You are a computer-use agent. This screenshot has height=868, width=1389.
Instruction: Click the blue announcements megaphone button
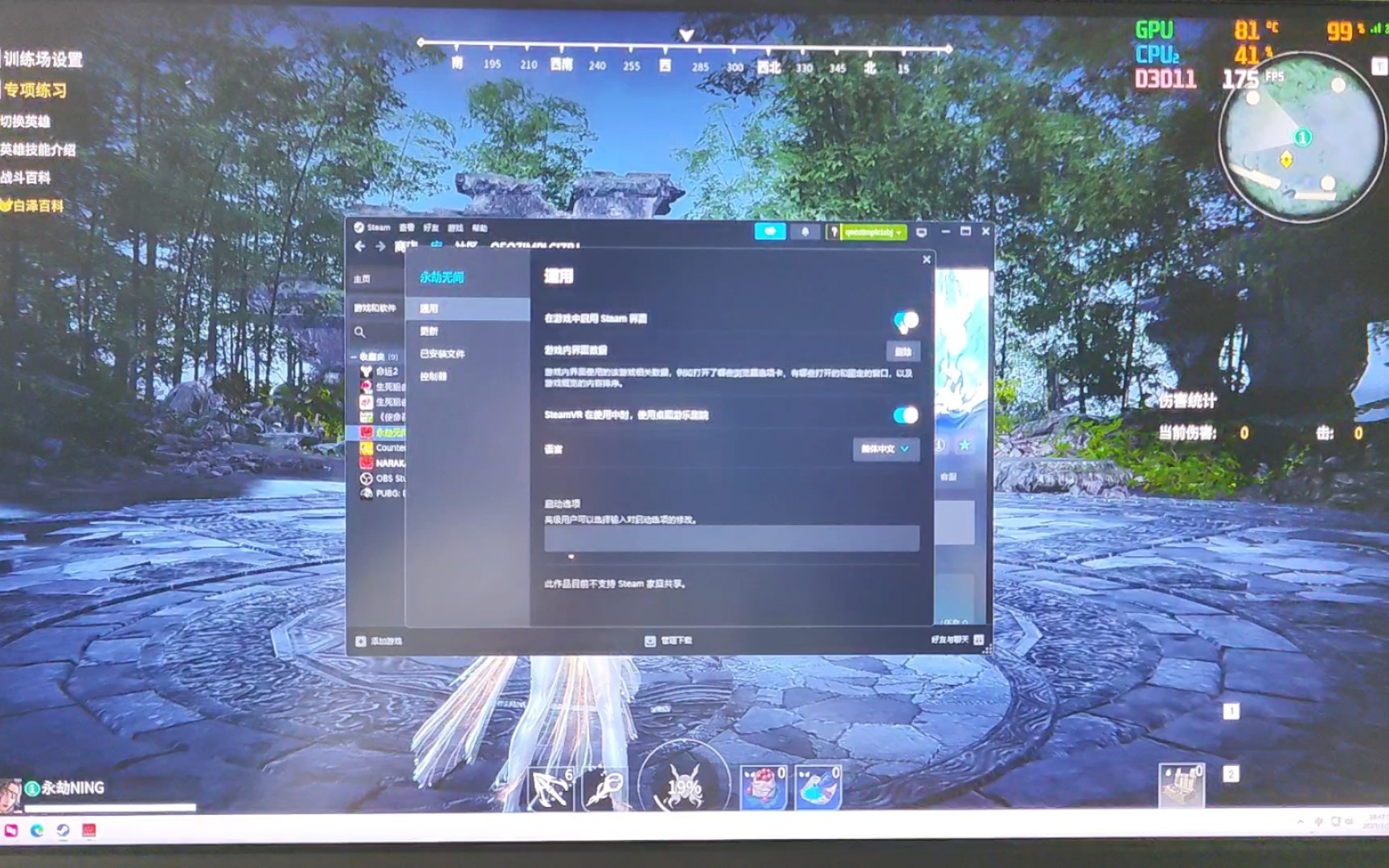[770, 231]
